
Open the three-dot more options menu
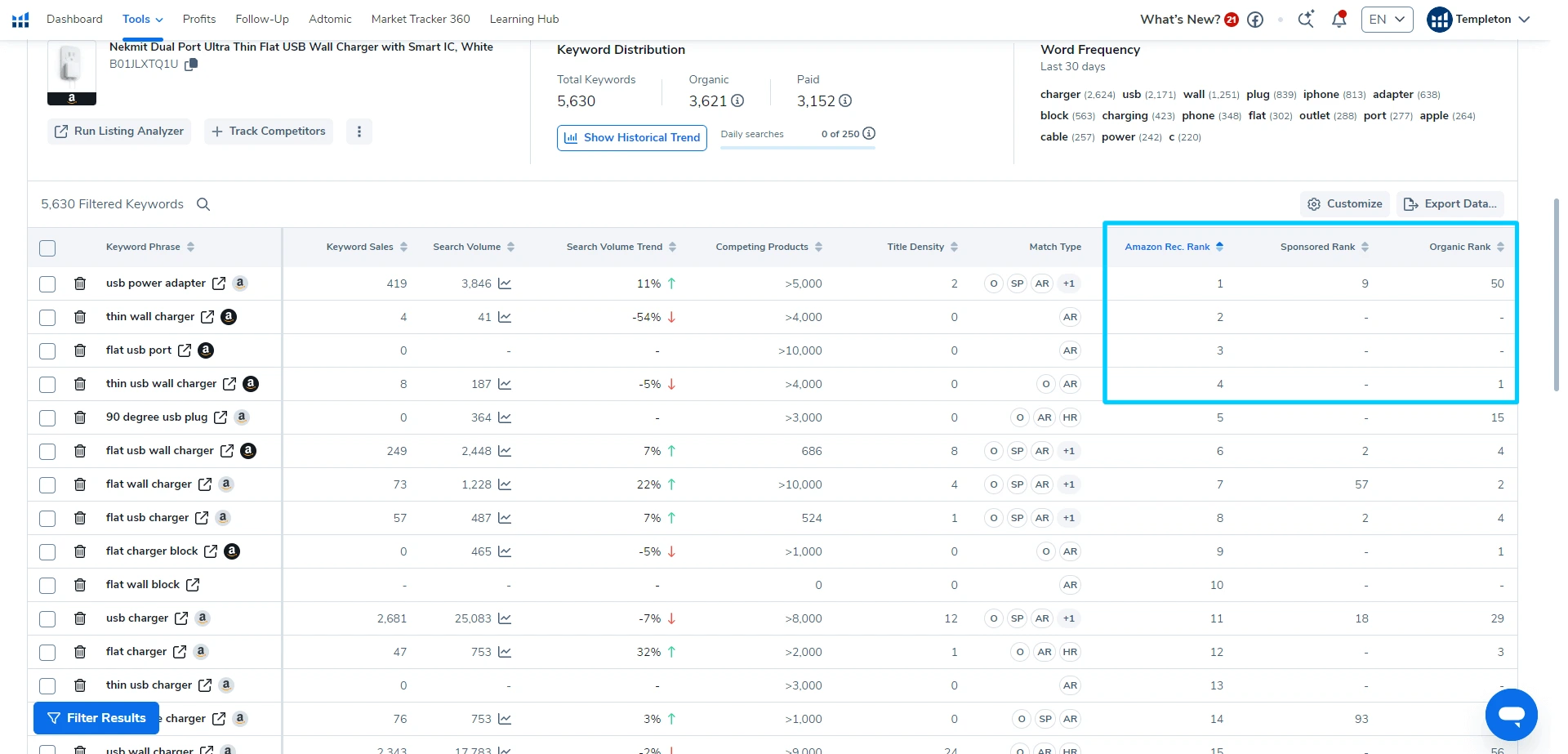tap(359, 132)
